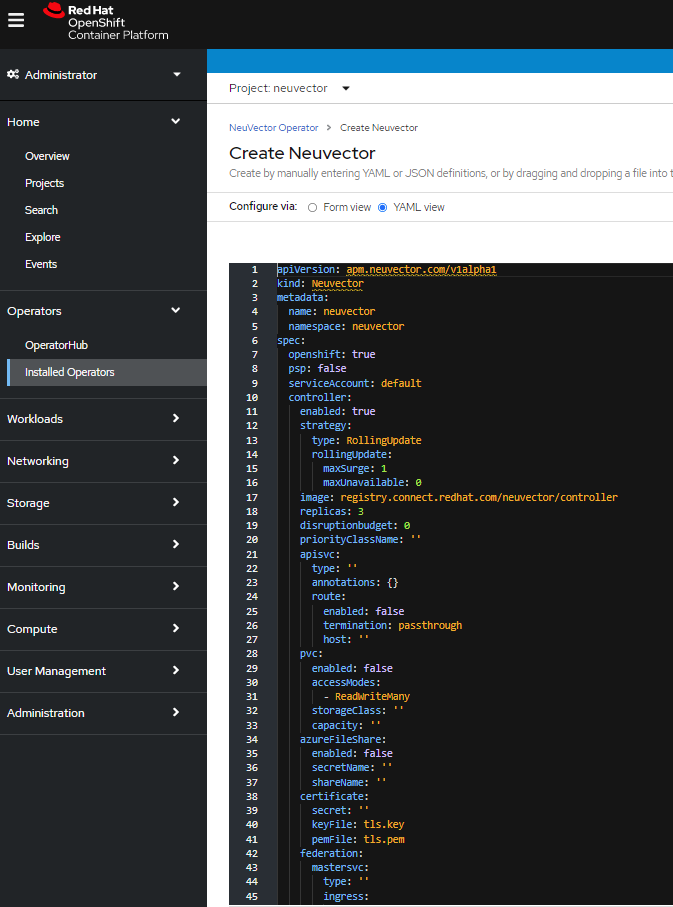Click the hamburger navigation menu icon
Screen dimensions: 673x907
(x=16, y=21)
